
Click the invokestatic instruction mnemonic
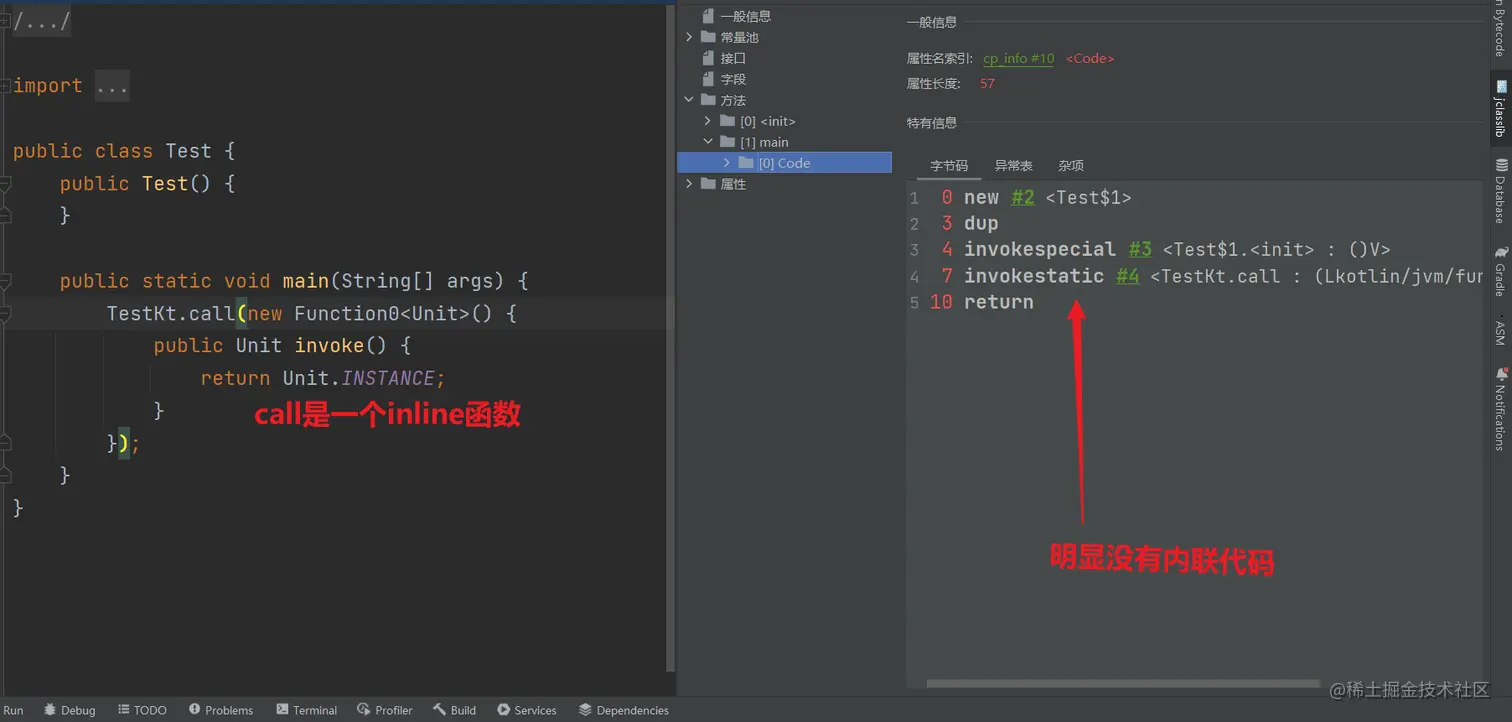(1034, 276)
